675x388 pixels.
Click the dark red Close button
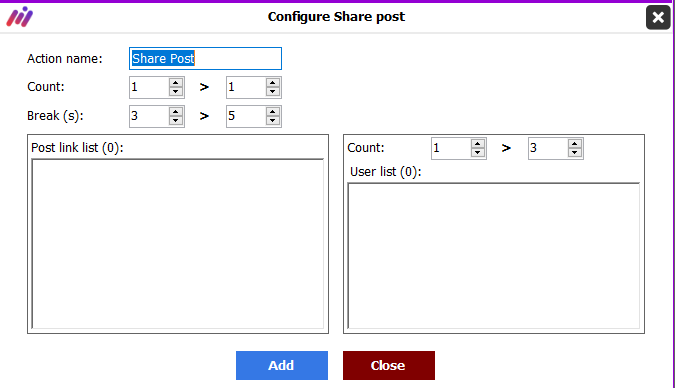(389, 365)
